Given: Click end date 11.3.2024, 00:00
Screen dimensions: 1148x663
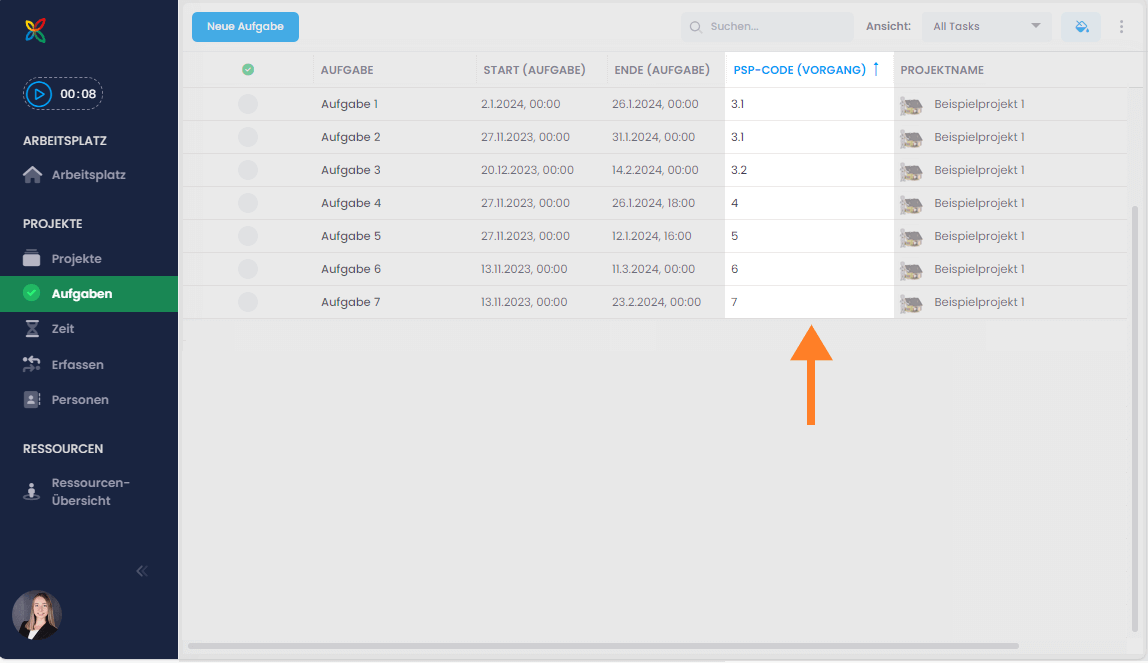Looking at the screenshot, I should [654, 269].
